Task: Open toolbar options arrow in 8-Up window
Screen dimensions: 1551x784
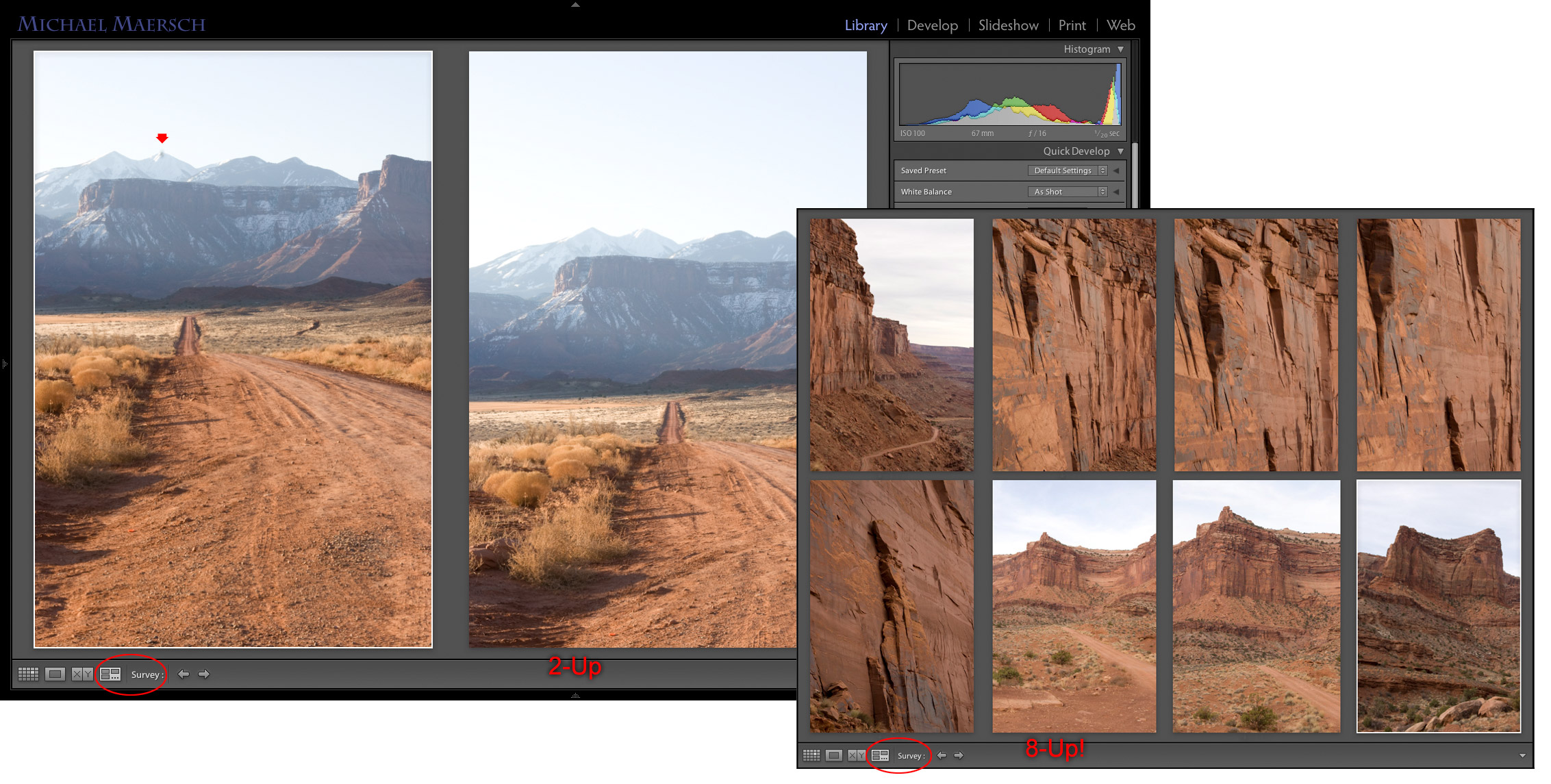Action: click(1522, 756)
